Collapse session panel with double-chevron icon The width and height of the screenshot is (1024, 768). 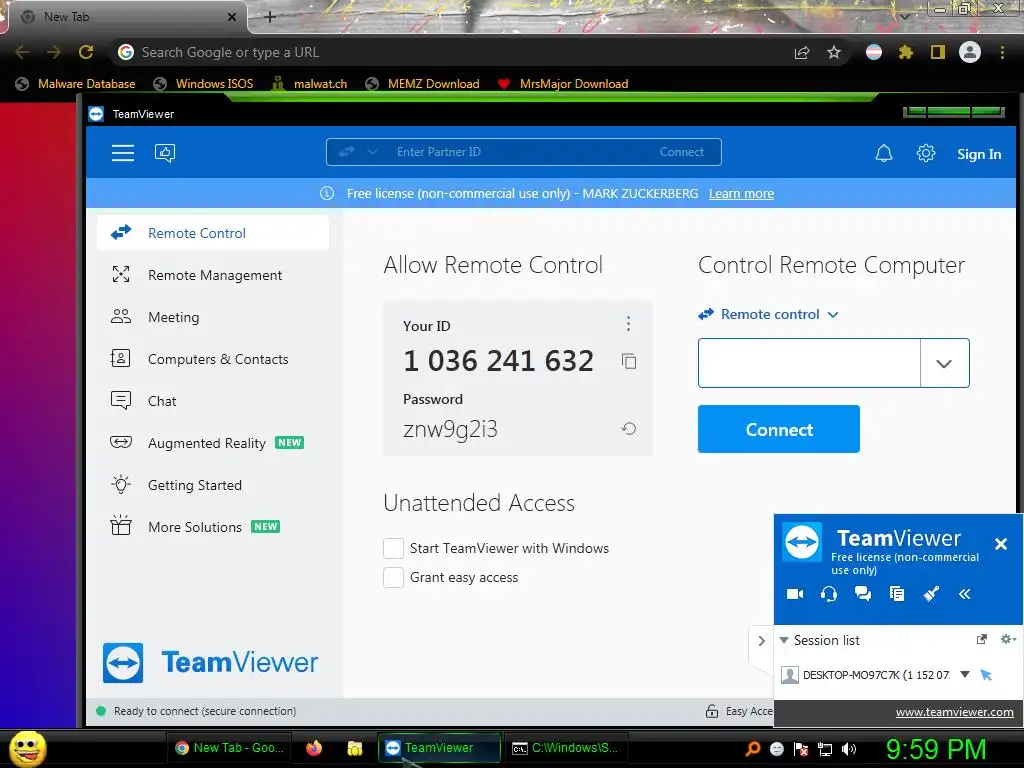click(965, 594)
